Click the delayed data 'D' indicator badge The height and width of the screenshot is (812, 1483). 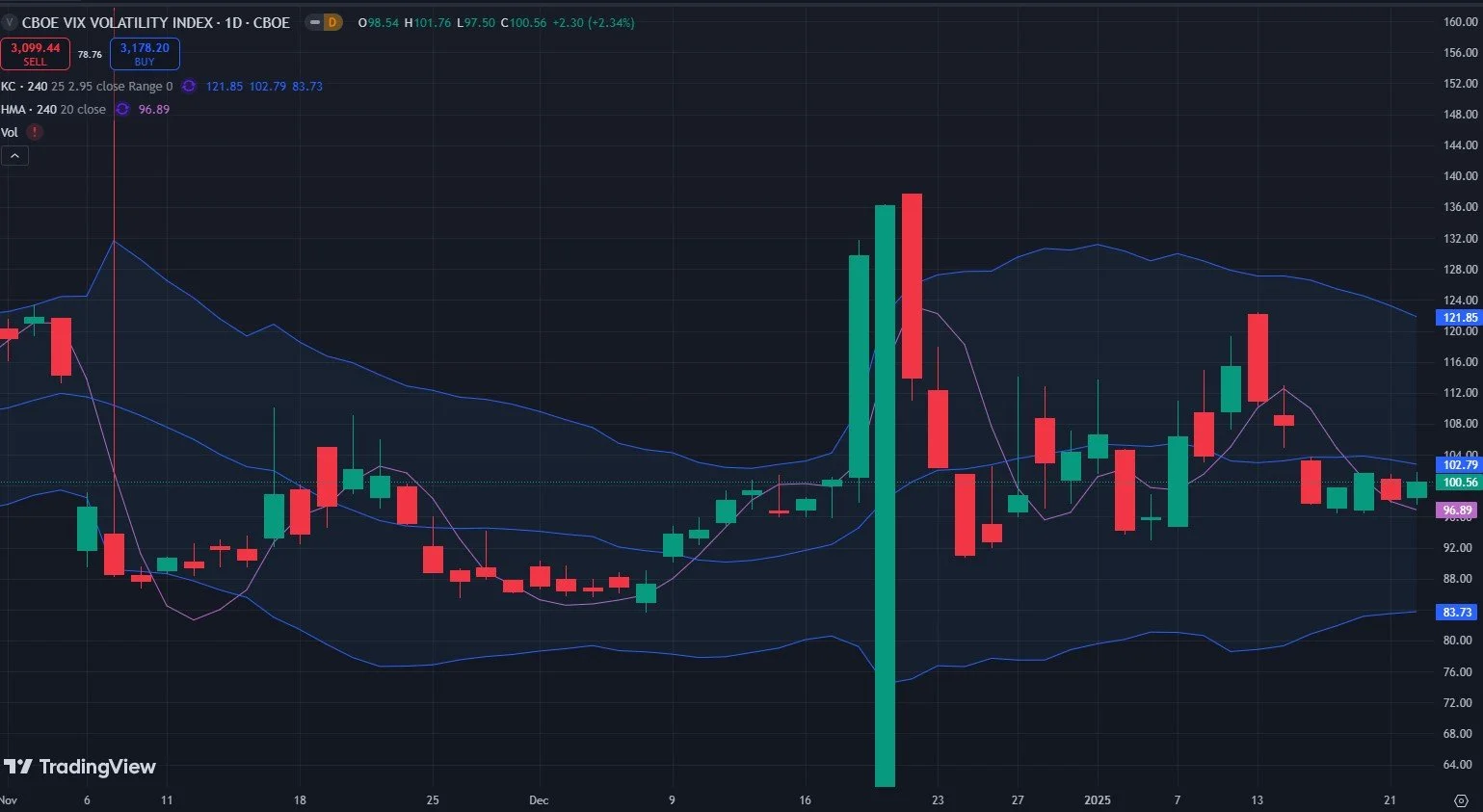pyautogui.click(x=332, y=22)
